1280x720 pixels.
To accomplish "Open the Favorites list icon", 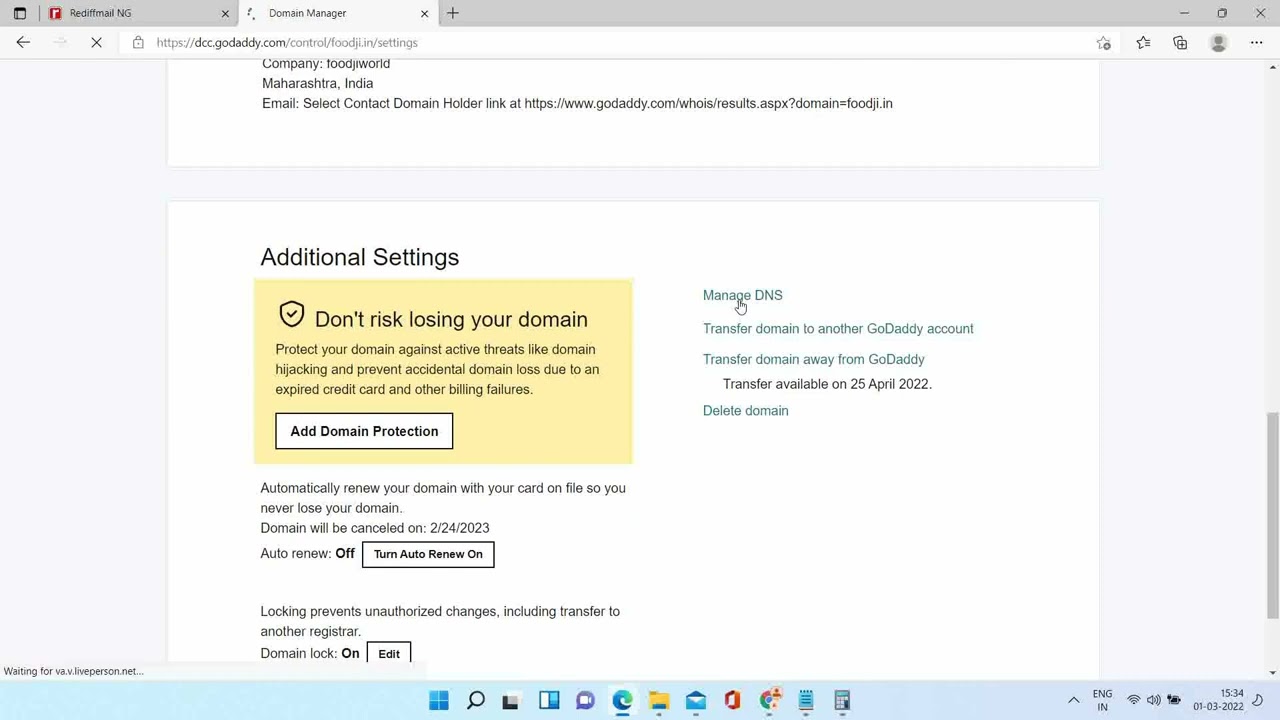I will (1143, 42).
